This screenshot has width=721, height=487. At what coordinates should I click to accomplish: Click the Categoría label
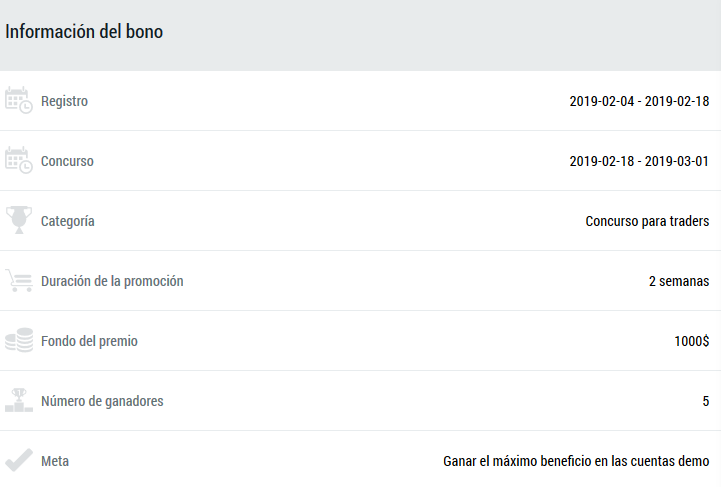click(68, 221)
